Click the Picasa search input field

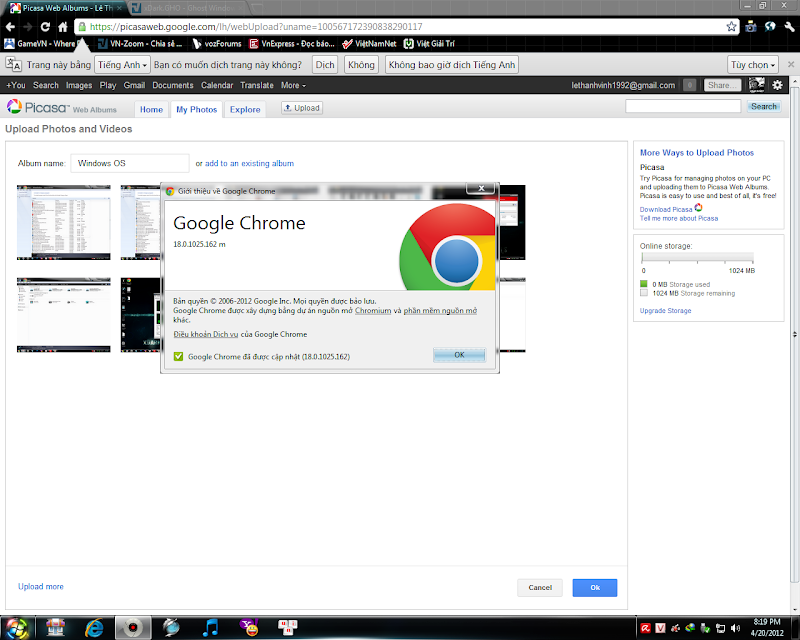click(x=683, y=106)
